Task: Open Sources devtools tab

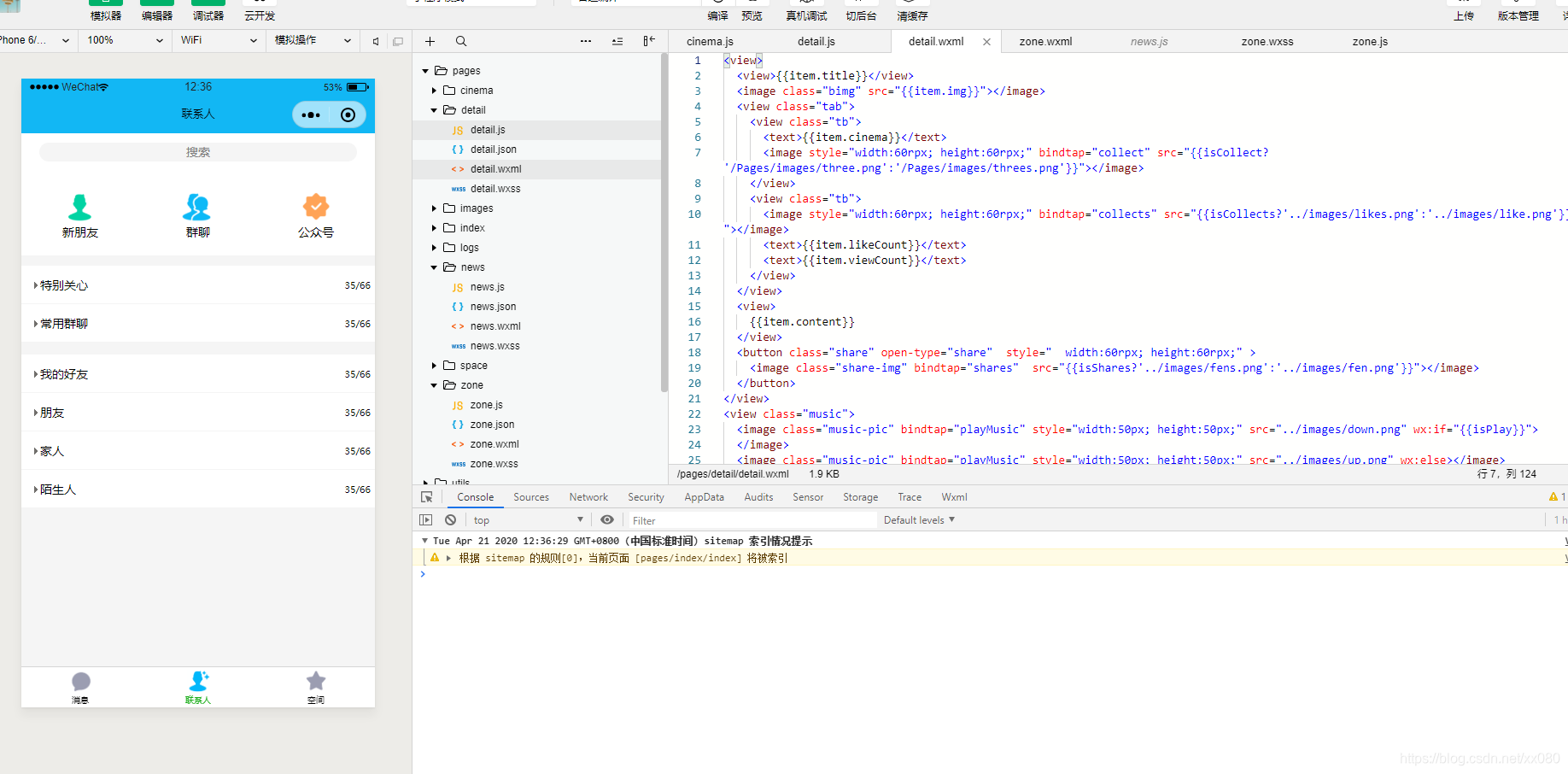Action: pos(531,497)
